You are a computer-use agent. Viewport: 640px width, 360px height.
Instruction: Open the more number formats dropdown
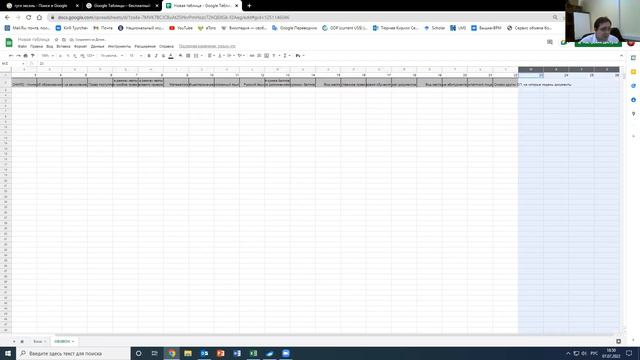pyautogui.click(x=90, y=56)
